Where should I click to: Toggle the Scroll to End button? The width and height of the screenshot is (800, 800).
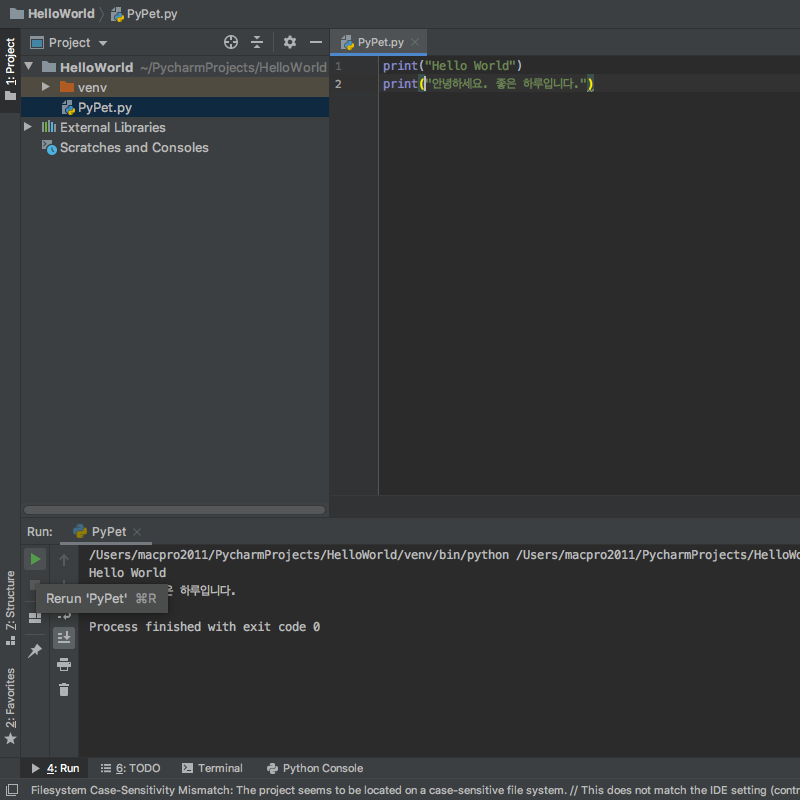pyautogui.click(x=64, y=638)
